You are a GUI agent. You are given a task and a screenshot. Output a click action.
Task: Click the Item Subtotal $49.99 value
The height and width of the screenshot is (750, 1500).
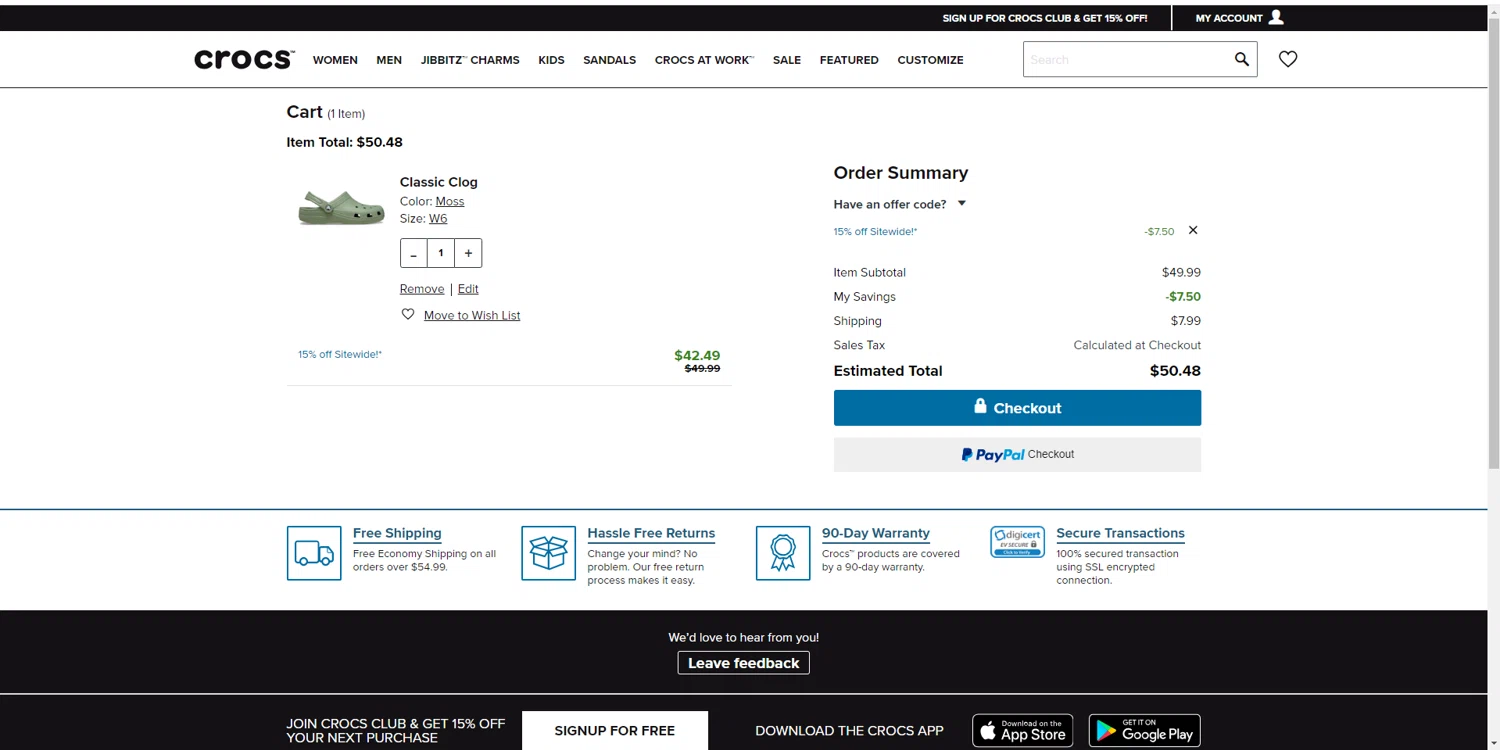[x=1181, y=272]
